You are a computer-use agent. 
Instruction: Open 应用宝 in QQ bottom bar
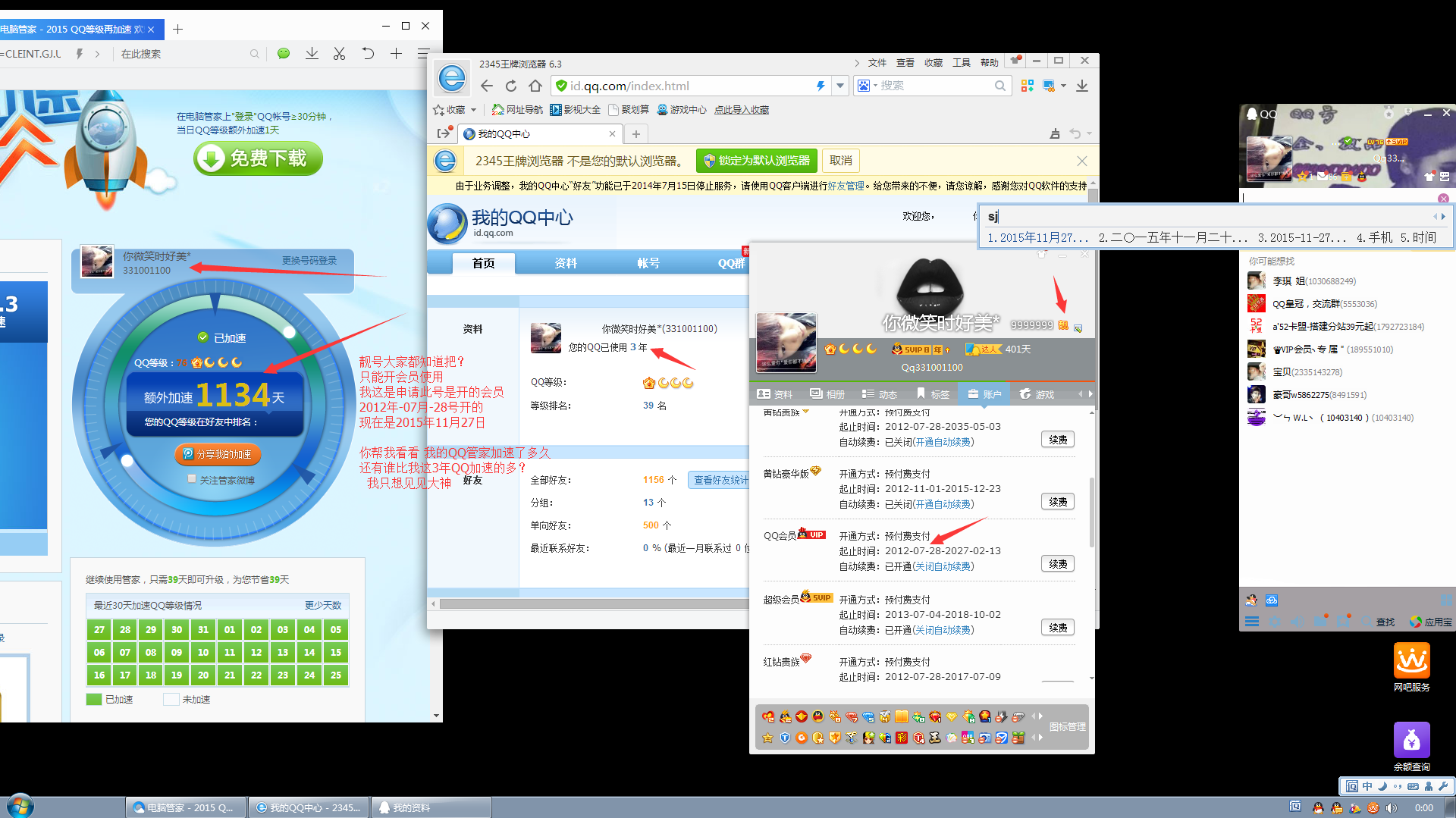point(1430,622)
